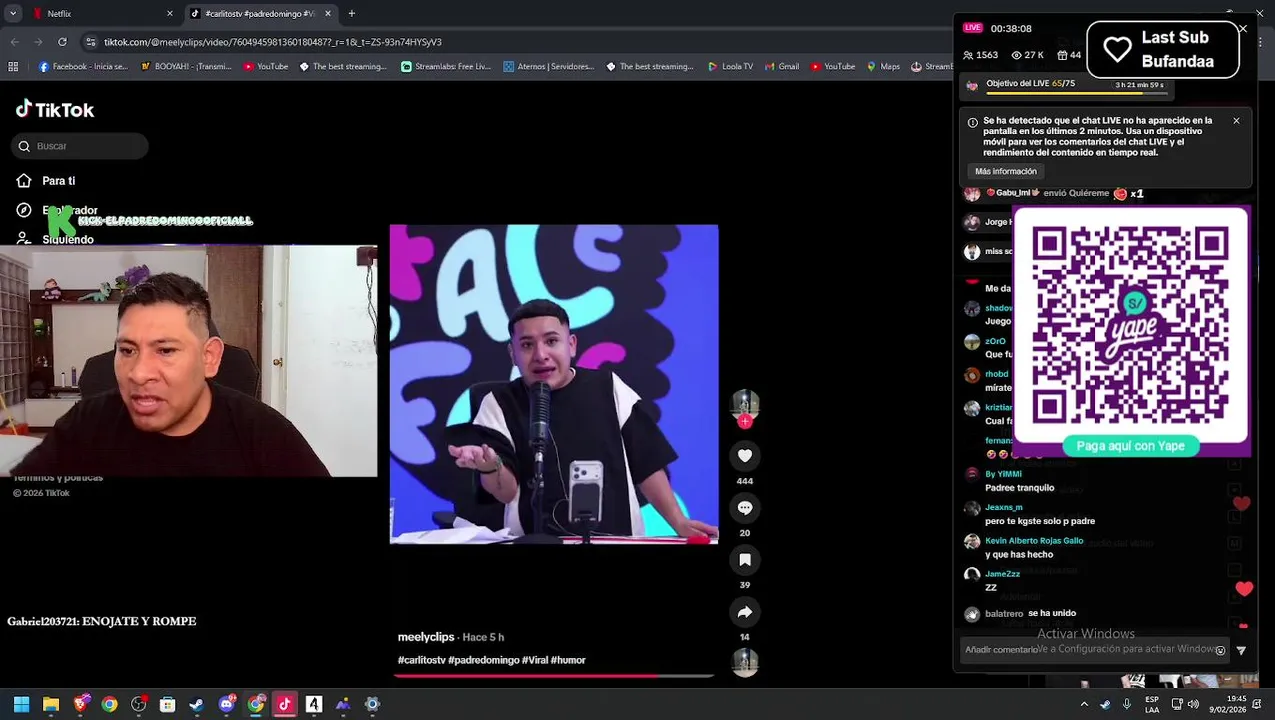Switch to the #carlitostv TikTok tab

(260, 13)
